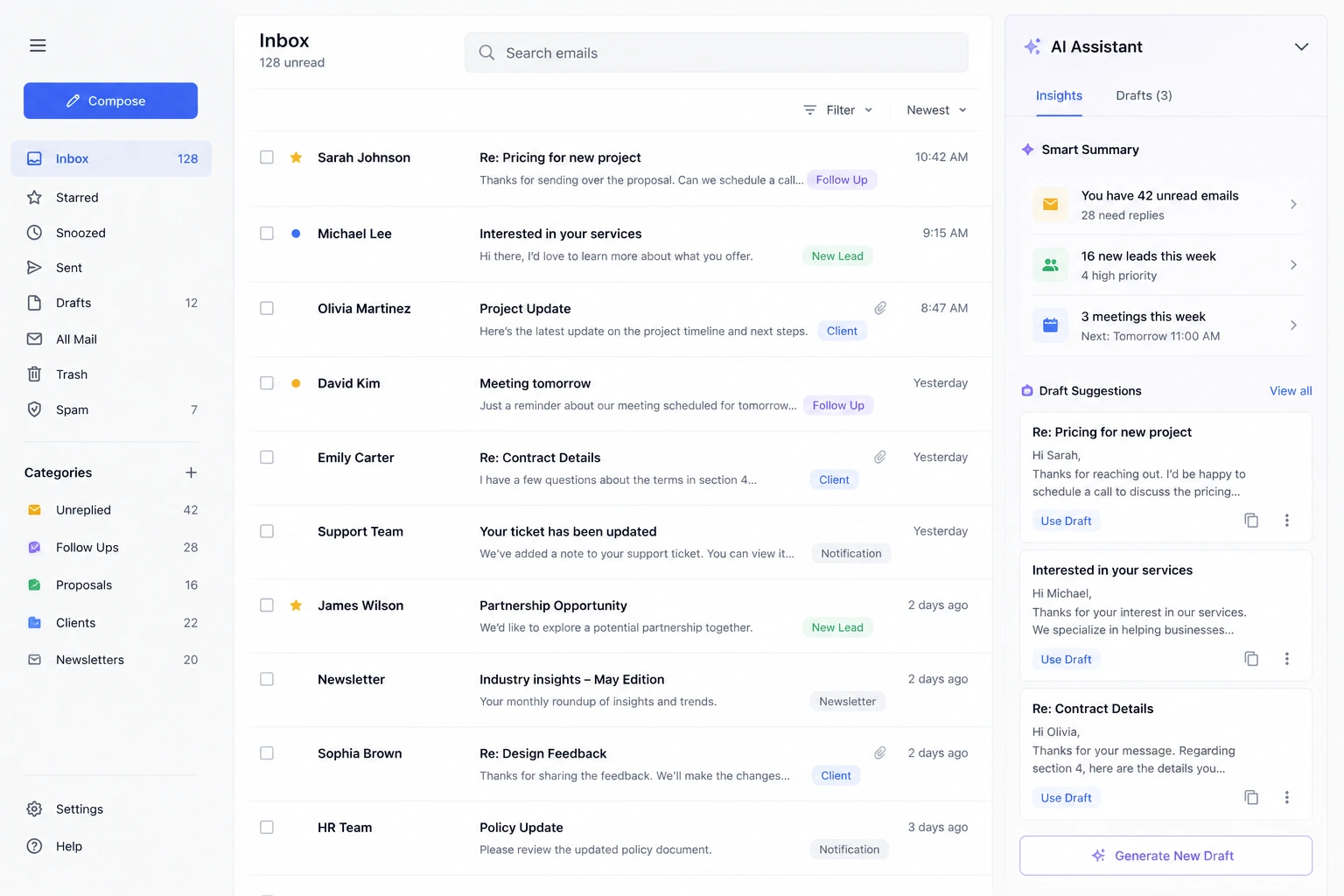Click the Trash bin icon
Viewport: 1344px width, 896px height.
click(34, 374)
